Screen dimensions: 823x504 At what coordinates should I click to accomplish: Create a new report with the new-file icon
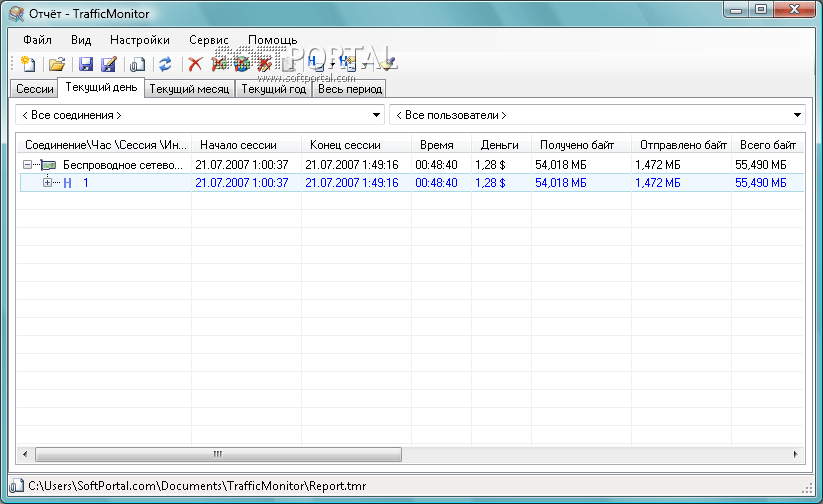pyautogui.click(x=28, y=64)
